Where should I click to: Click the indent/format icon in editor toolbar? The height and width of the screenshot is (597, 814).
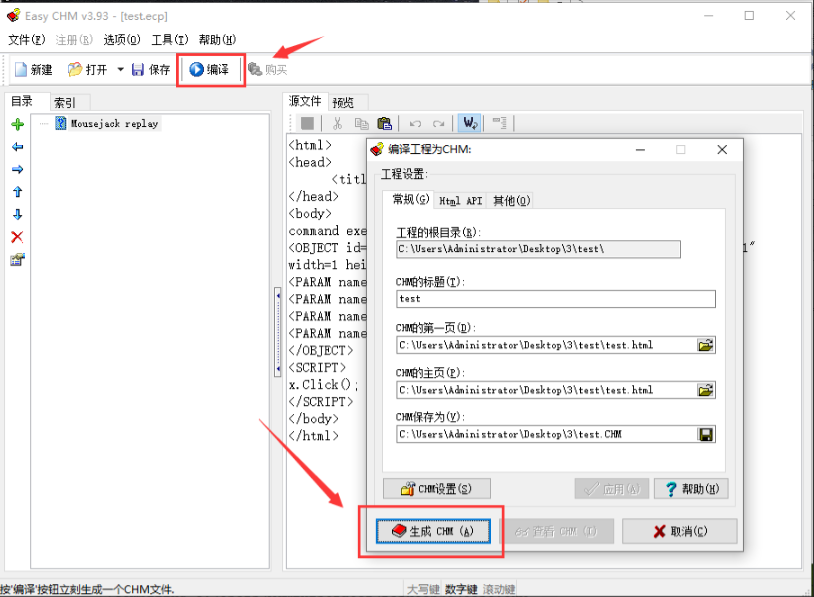point(499,123)
